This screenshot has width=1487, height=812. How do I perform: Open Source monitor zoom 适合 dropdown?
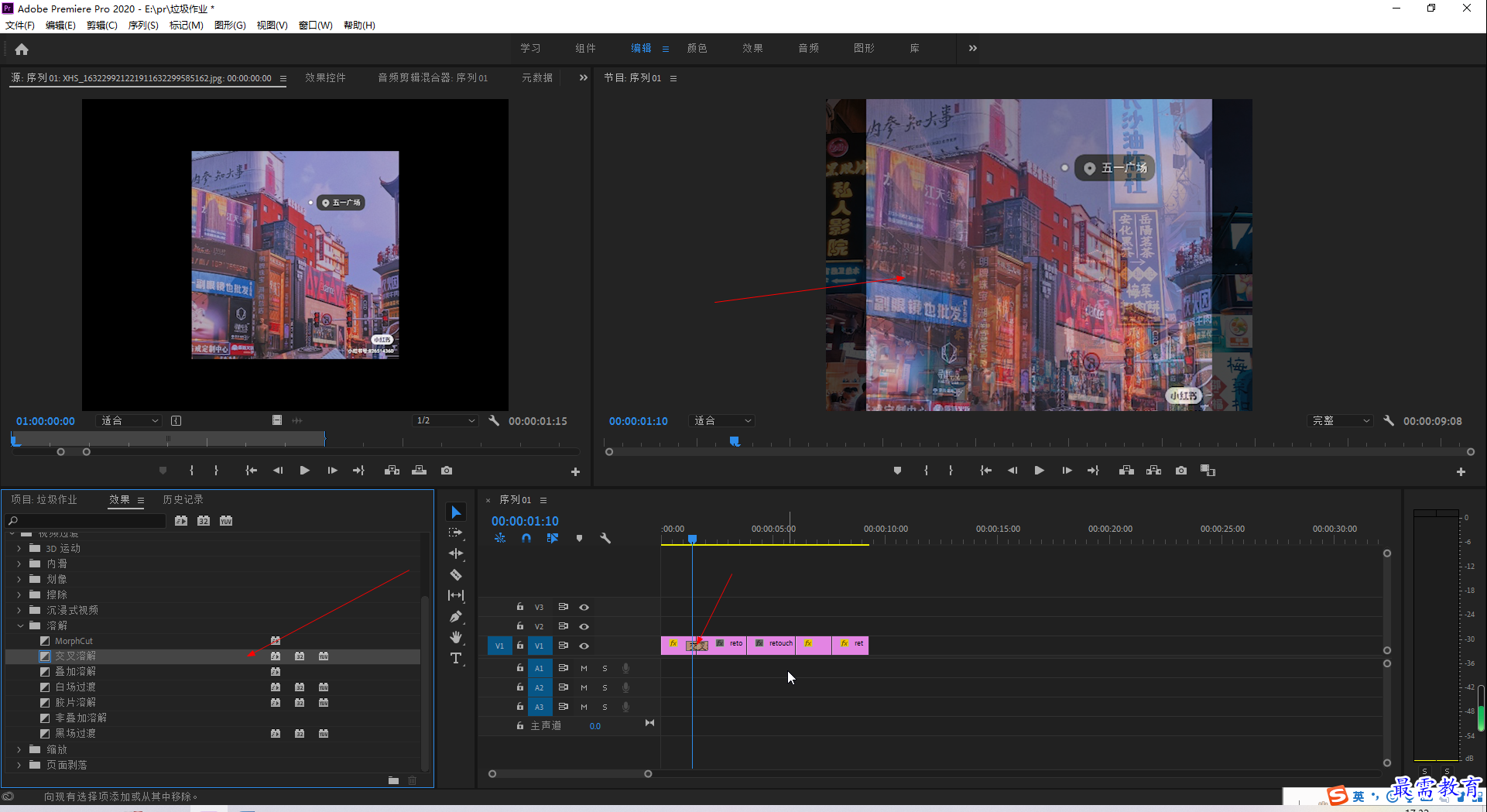(129, 420)
